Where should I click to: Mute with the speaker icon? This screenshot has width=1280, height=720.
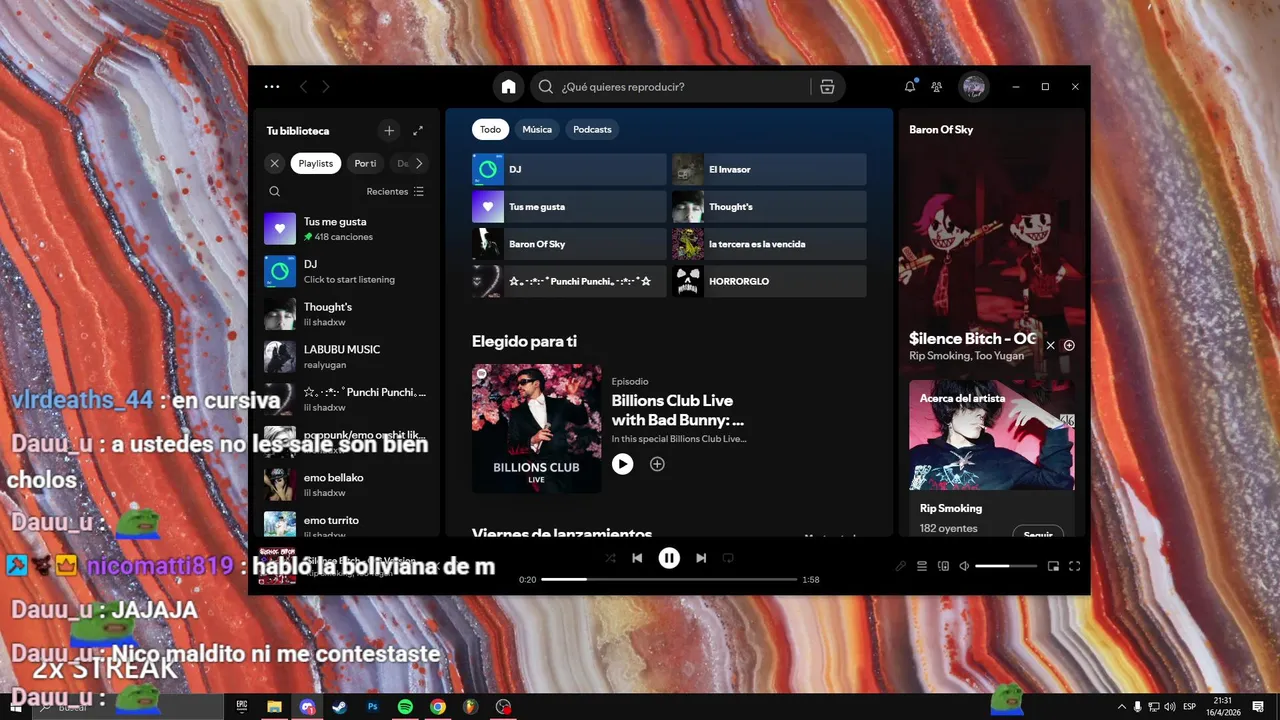[964, 566]
